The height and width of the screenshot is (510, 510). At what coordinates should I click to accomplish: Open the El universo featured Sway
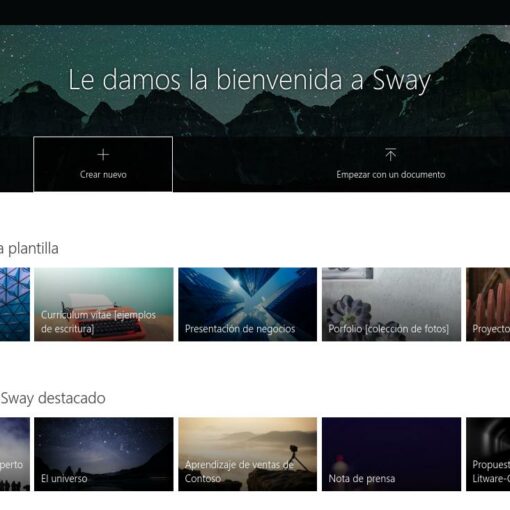click(104, 454)
